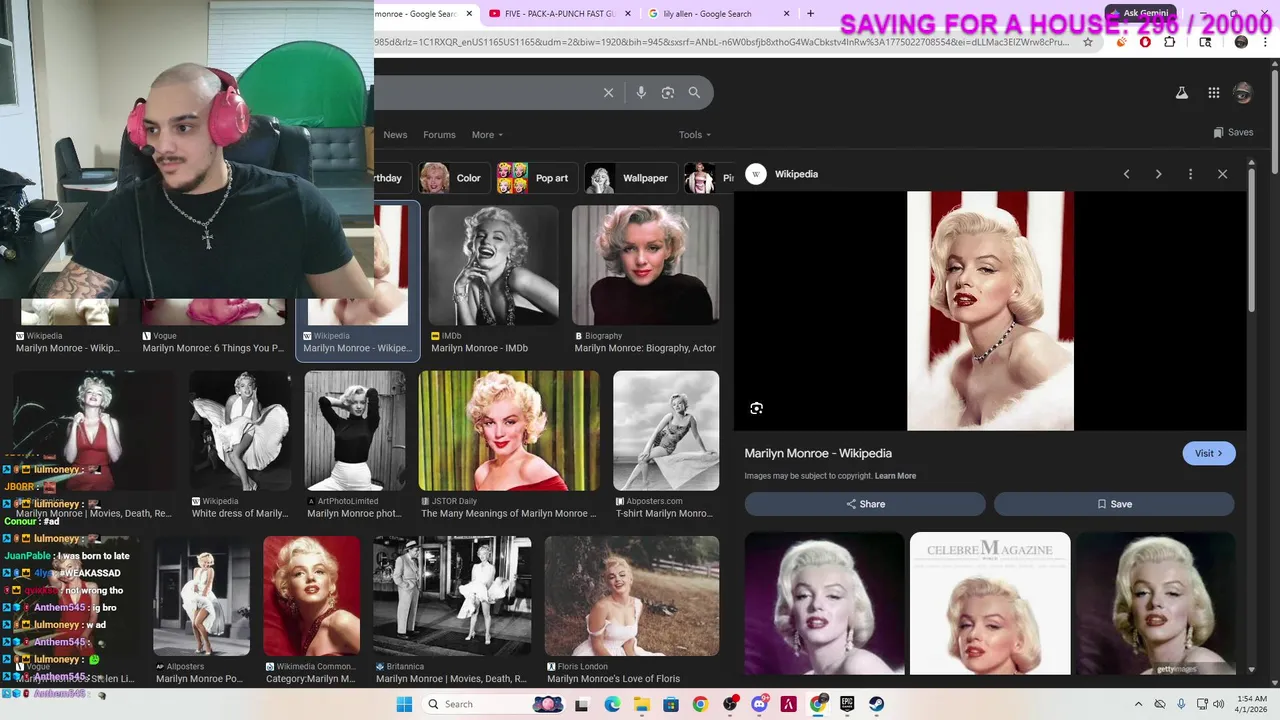
Task: Click the Visit button
Action: [x=1209, y=453]
